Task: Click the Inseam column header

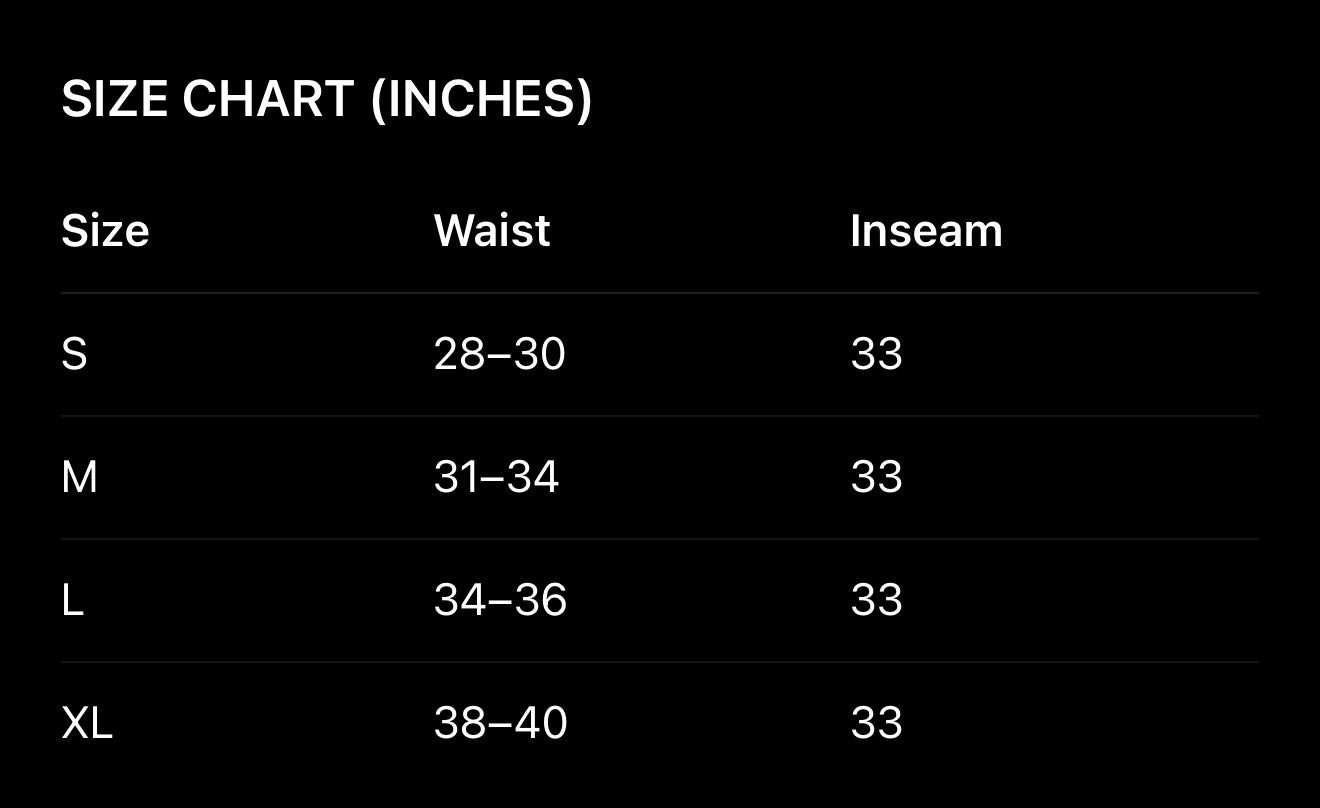Action: click(x=925, y=231)
